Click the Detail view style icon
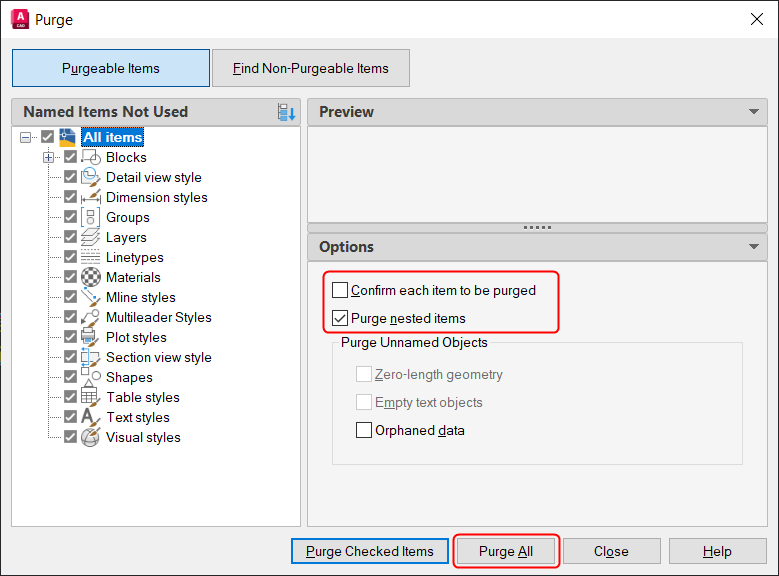The width and height of the screenshot is (779, 576). [x=90, y=177]
